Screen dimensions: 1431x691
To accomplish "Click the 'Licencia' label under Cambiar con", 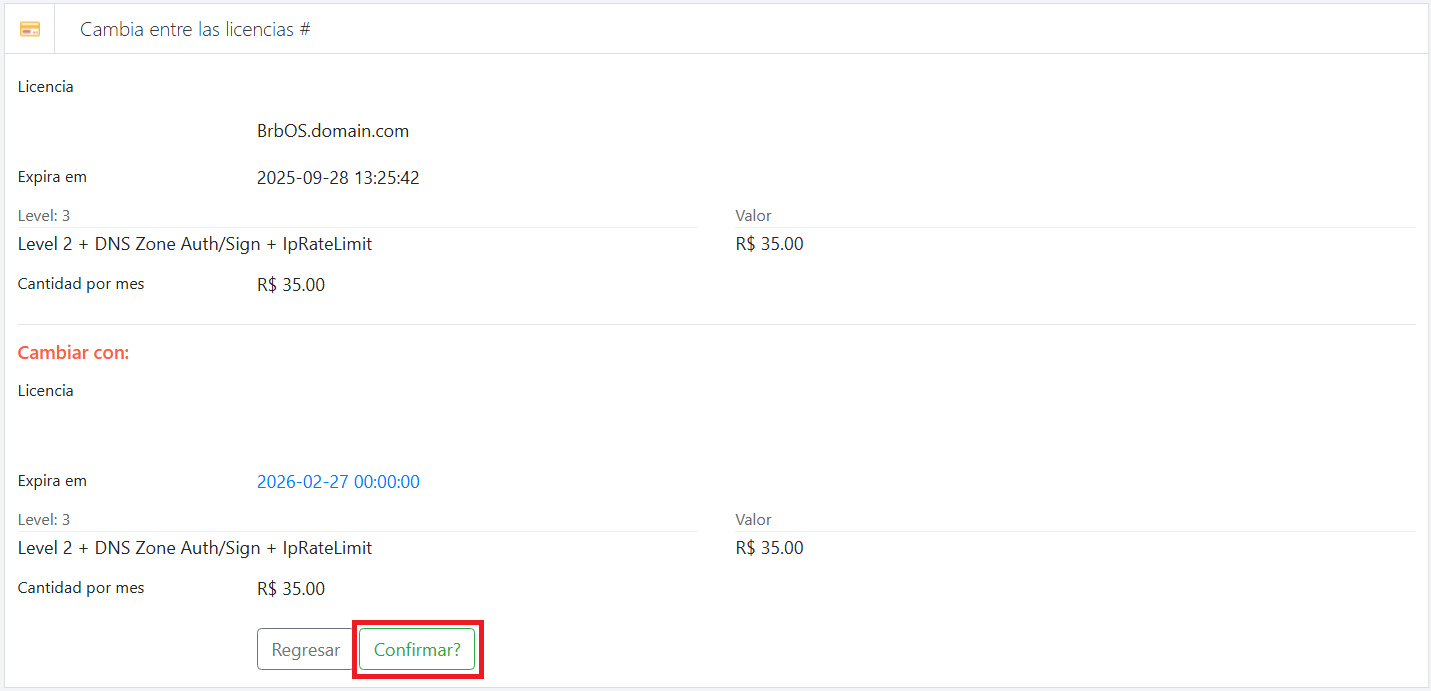I will tap(46, 391).
